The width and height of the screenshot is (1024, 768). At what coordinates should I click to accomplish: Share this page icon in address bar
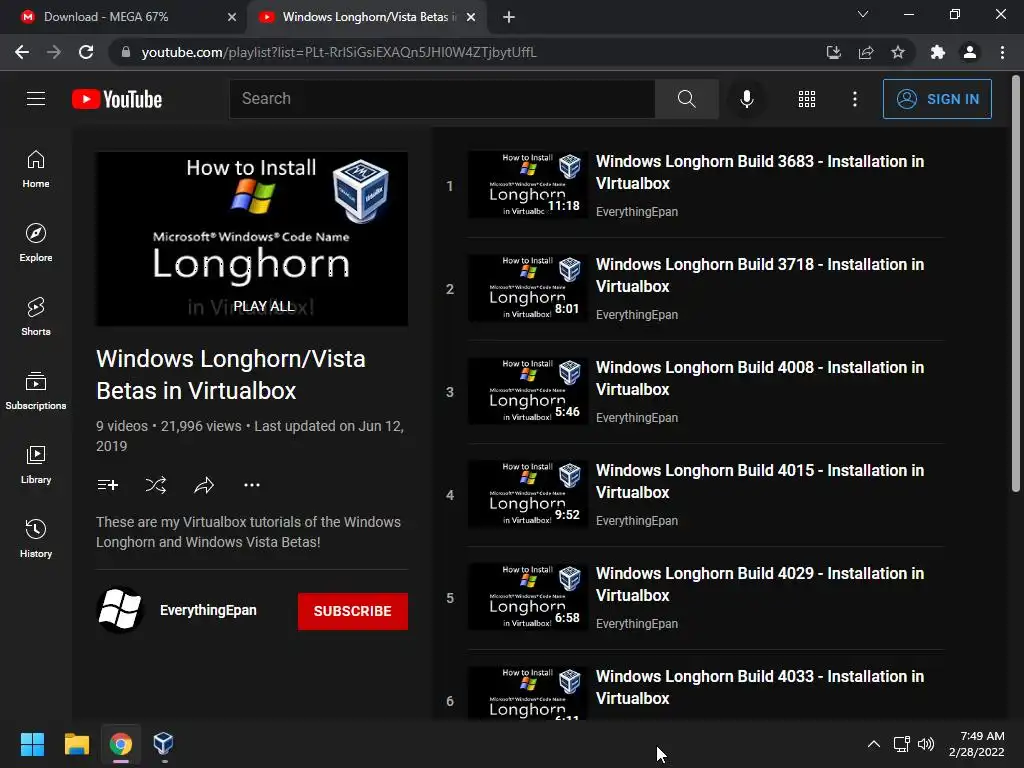866,52
